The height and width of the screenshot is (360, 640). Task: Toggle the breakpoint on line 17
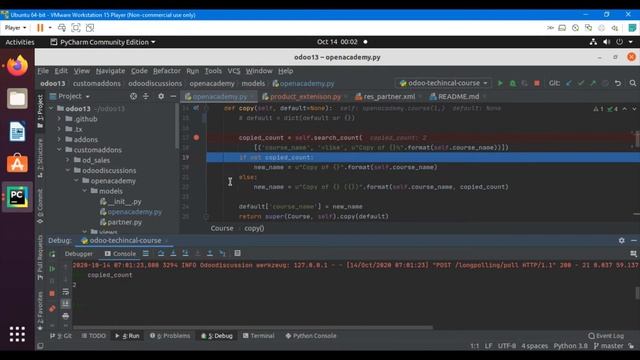coord(196,138)
